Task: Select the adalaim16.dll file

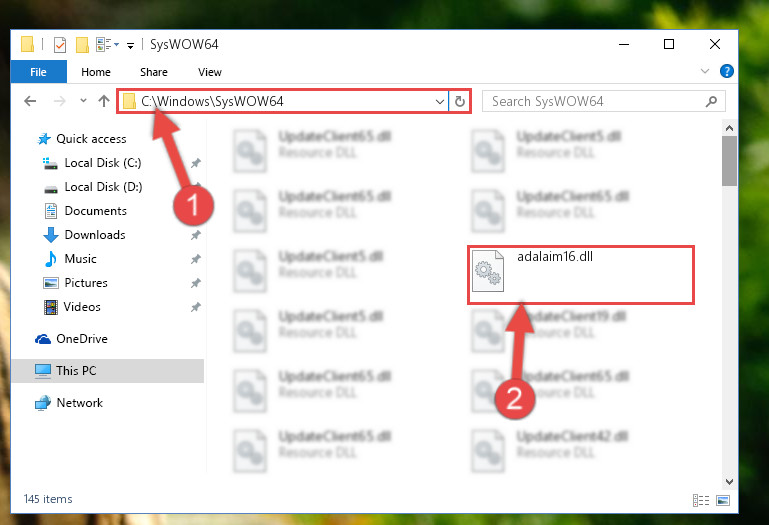Action: click(x=580, y=275)
